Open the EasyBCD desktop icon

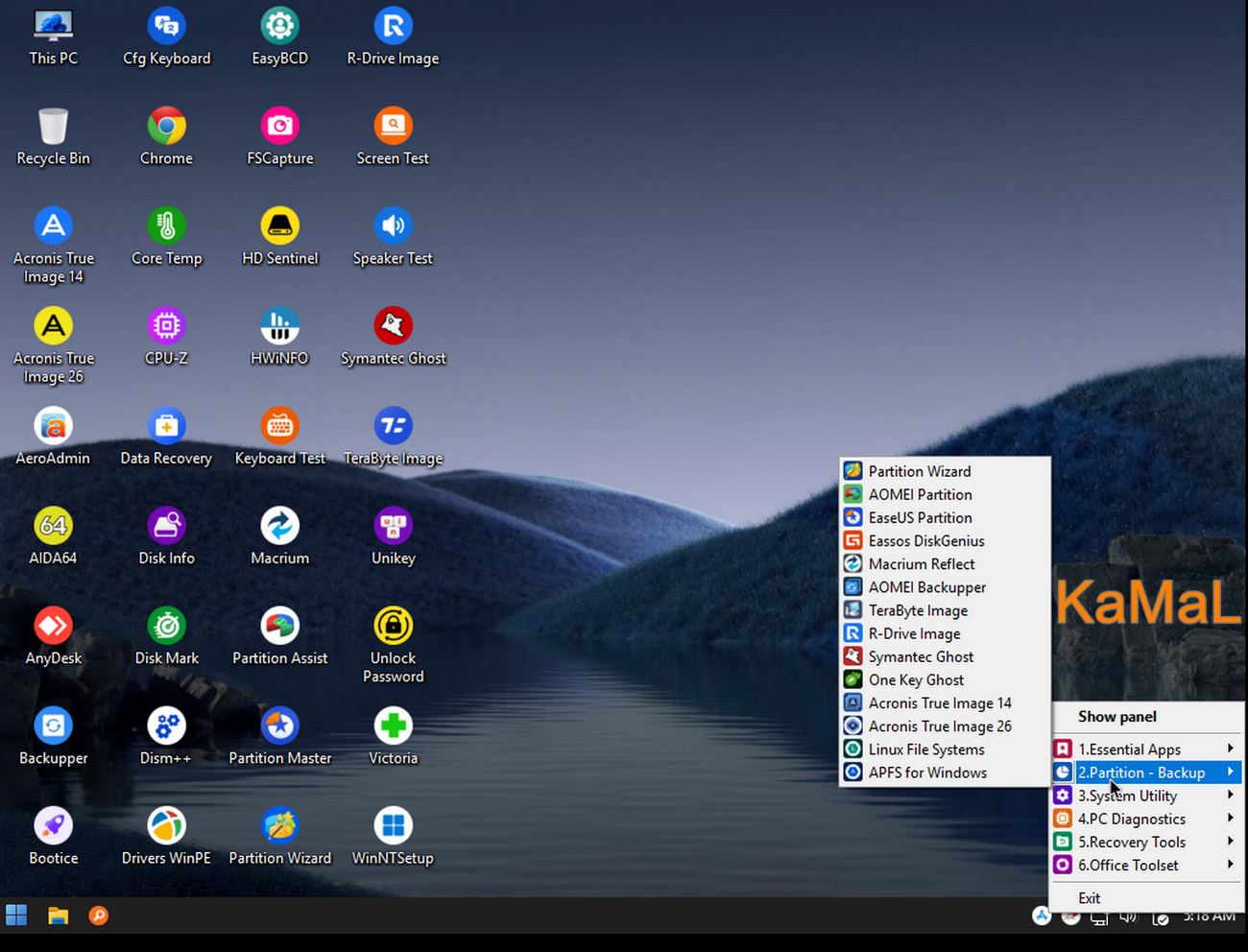pyautogui.click(x=280, y=38)
